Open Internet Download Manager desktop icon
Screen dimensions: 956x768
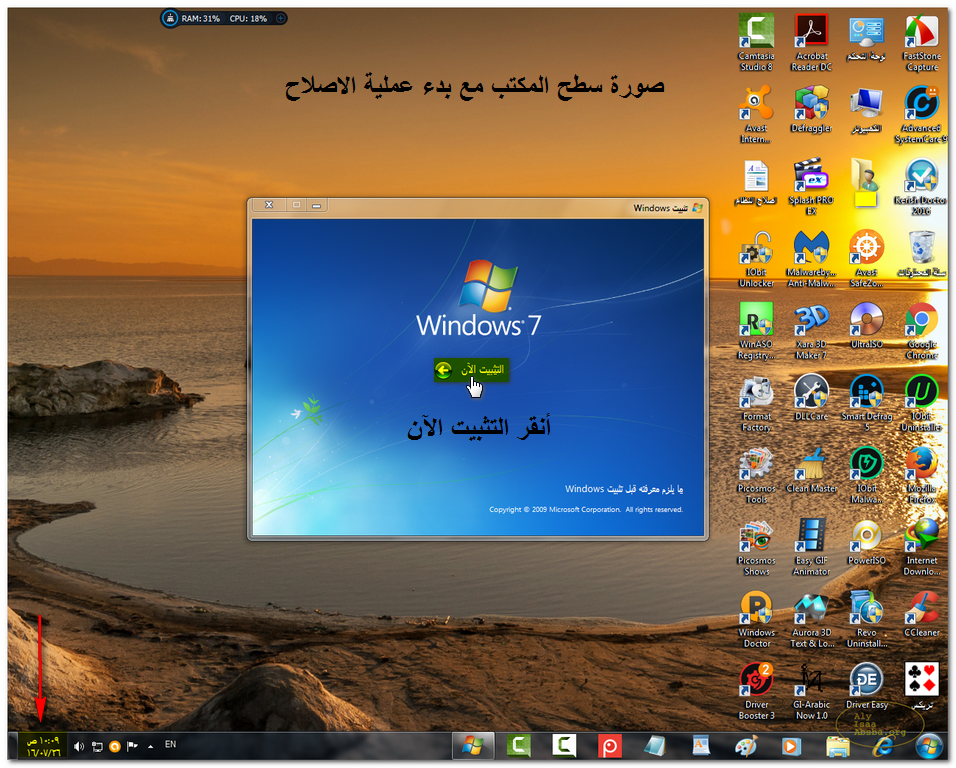coord(921,547)
